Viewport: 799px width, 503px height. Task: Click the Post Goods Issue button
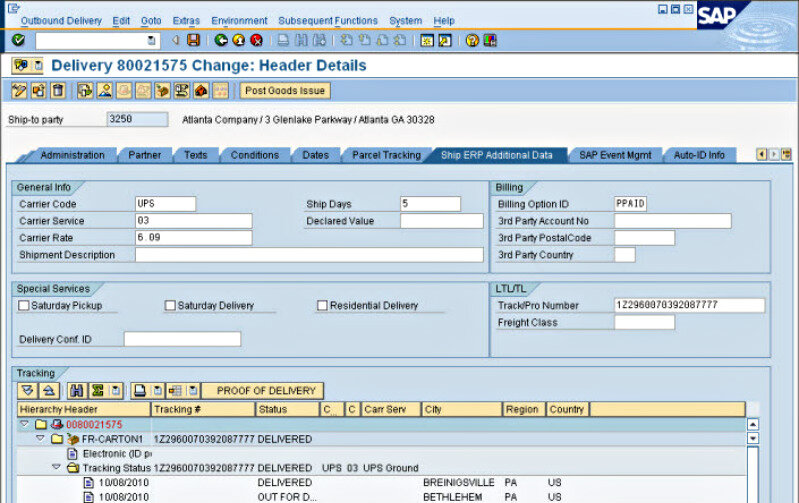[x=284, y=91]
